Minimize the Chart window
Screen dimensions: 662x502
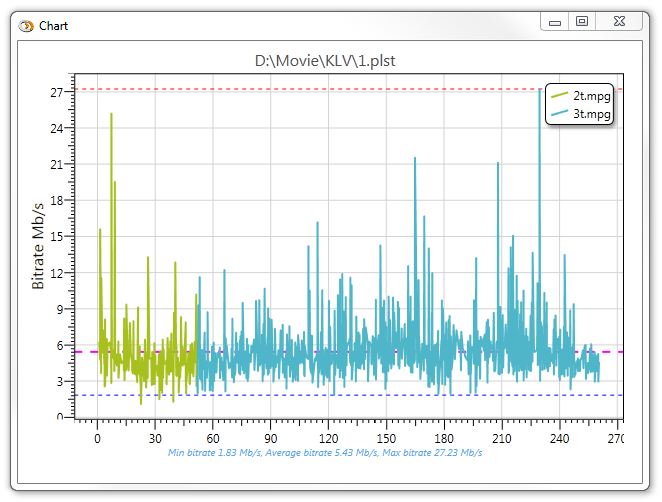[x=555, y=20]
